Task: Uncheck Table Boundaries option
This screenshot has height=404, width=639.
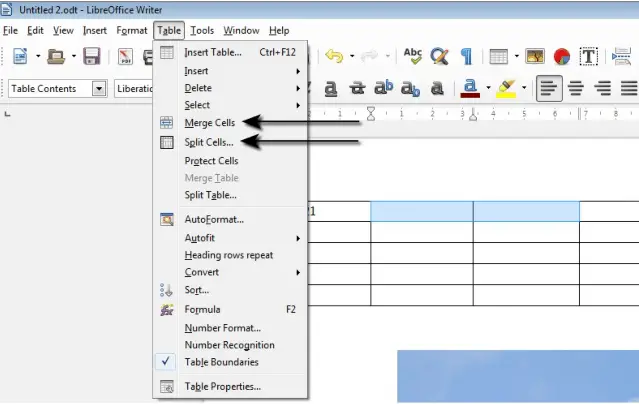Action: click(x=230, y=362)
